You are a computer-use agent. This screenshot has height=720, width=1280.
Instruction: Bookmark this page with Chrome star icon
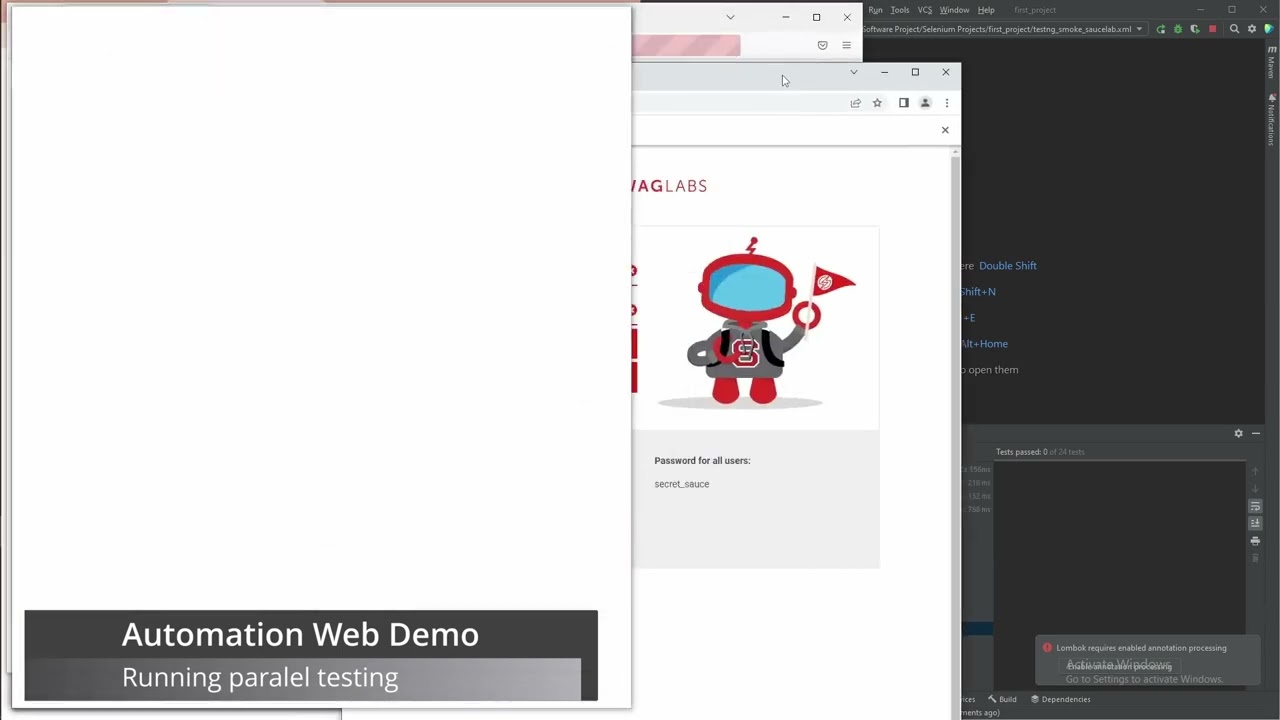877,103
